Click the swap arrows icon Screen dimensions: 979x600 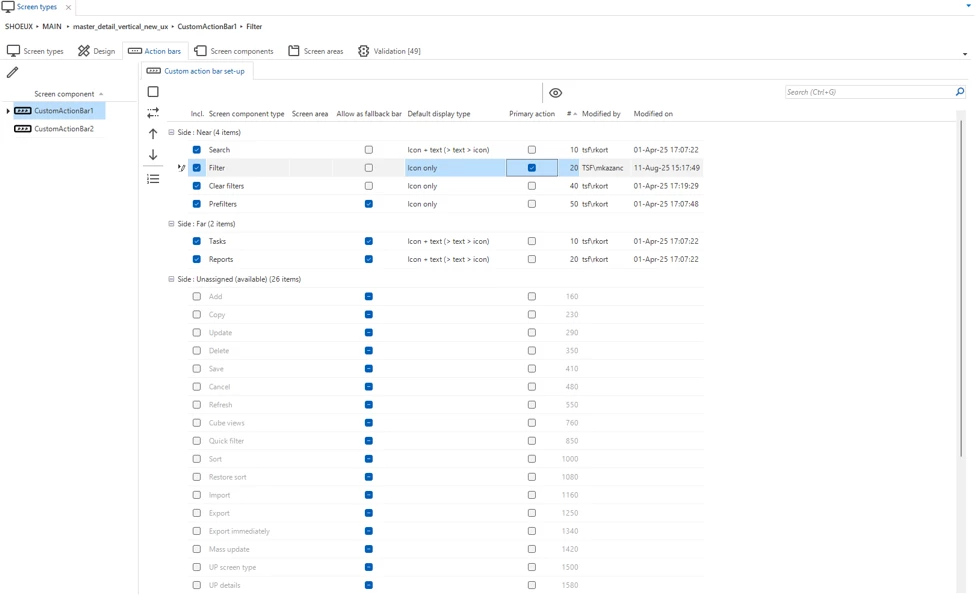[x=153, y=113]
